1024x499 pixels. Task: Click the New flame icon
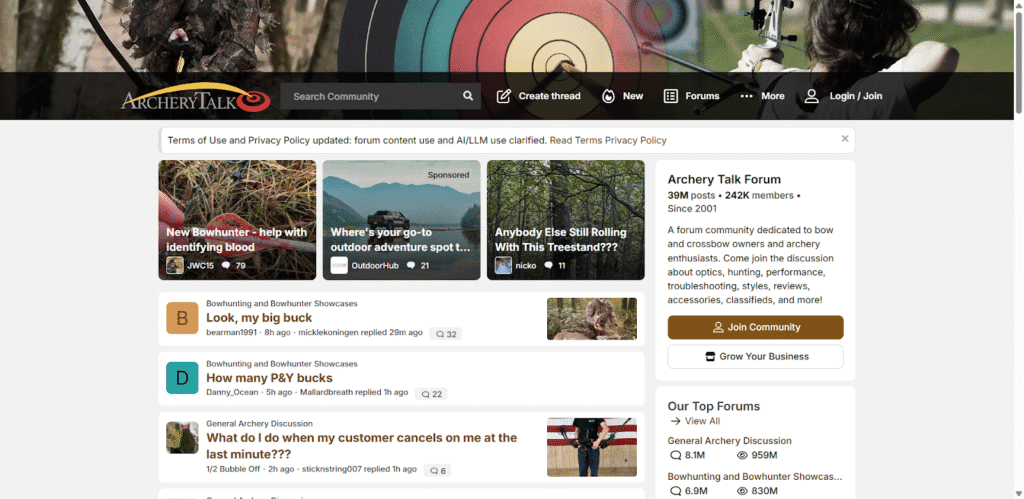tap(608, 96)
